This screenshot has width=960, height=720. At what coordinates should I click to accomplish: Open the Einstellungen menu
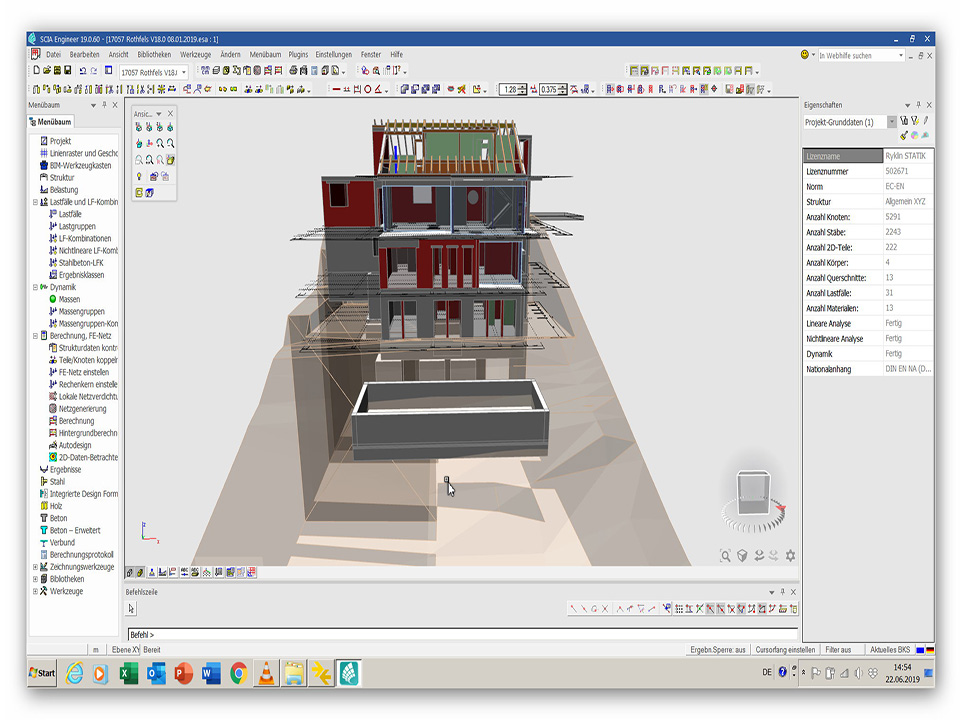tap(333, 54)
